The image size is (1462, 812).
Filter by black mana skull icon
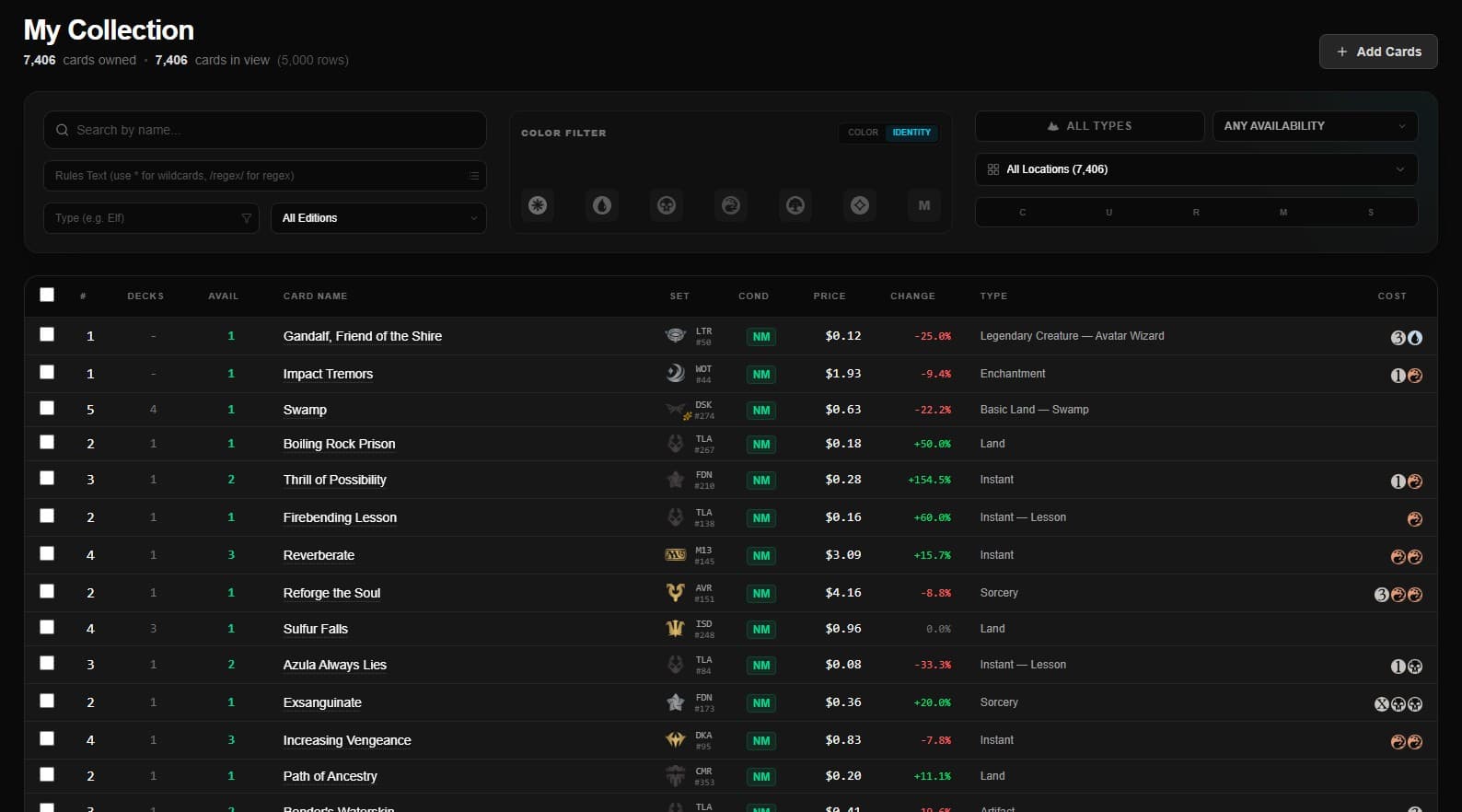[x=667, y=205]
